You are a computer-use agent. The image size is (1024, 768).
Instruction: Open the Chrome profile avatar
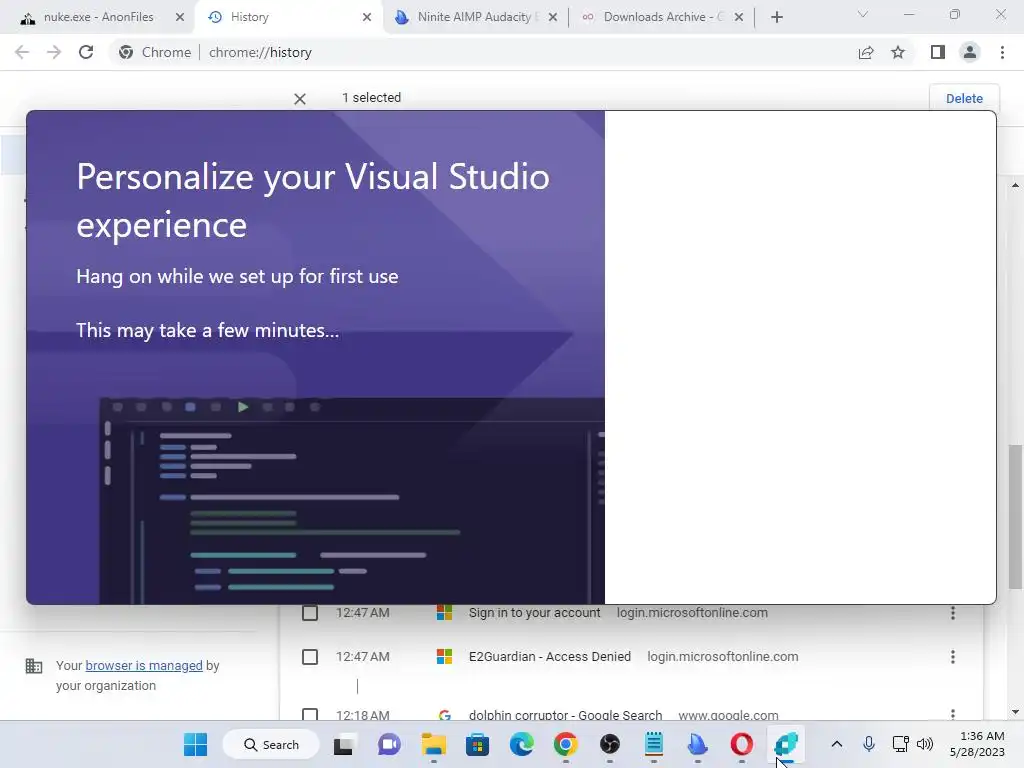pyautogui.click(x=970, y=52)
